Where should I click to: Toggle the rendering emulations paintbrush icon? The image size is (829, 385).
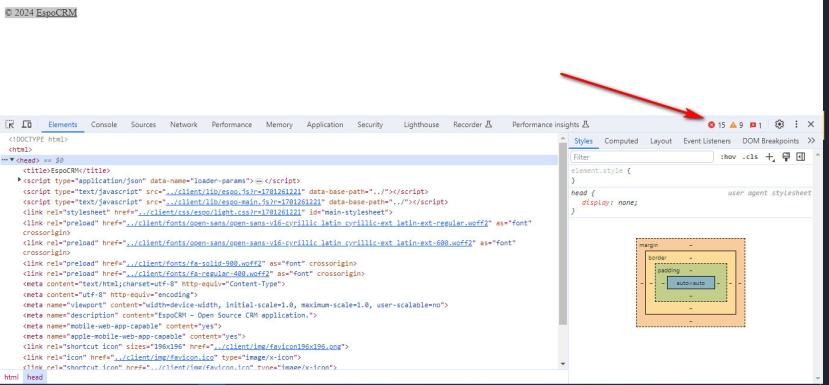point(786,157)
